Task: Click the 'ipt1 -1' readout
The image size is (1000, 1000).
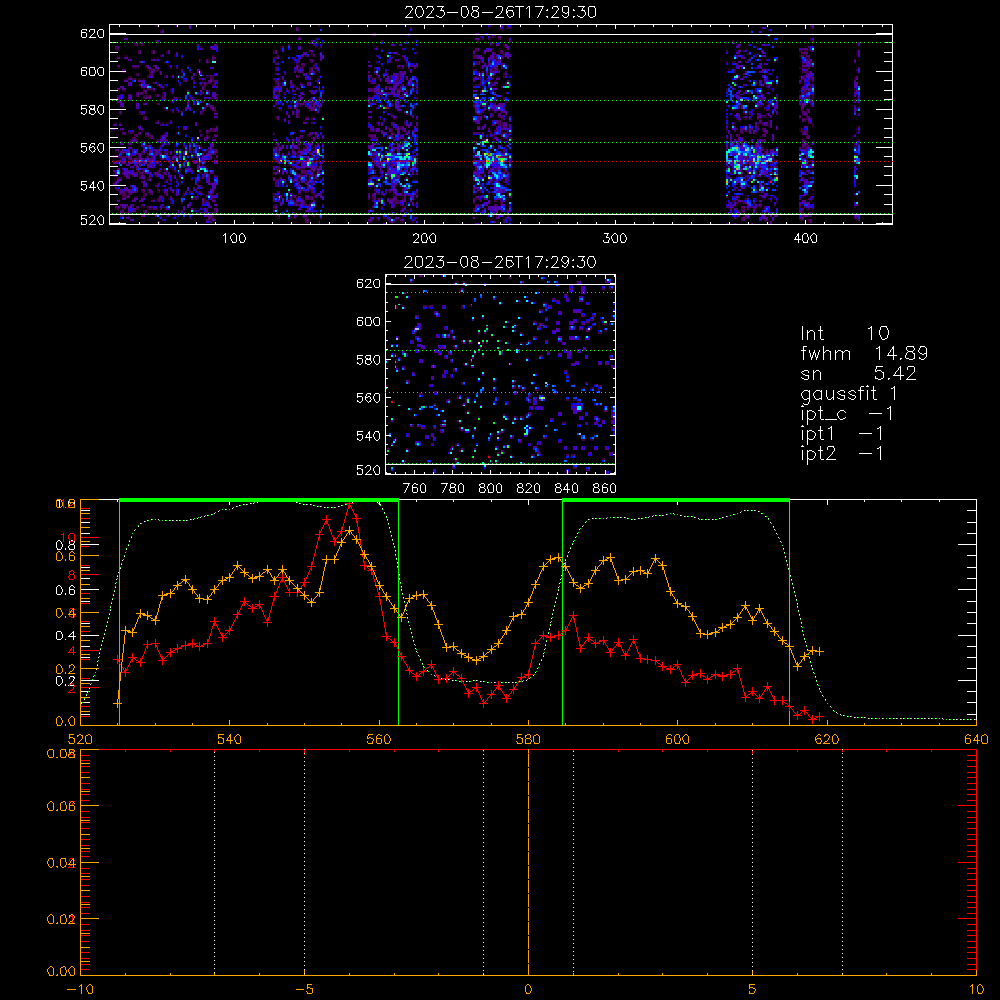Action: tap(842, 434)
